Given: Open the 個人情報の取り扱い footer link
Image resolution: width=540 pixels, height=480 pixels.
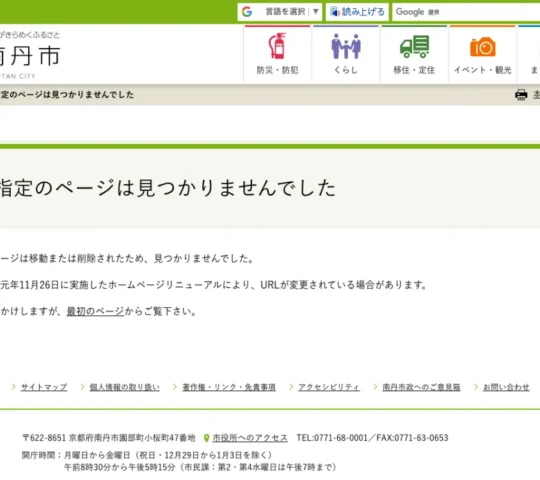Looking at the screenshot, I should pyautogui.click(x=125, y=387).
